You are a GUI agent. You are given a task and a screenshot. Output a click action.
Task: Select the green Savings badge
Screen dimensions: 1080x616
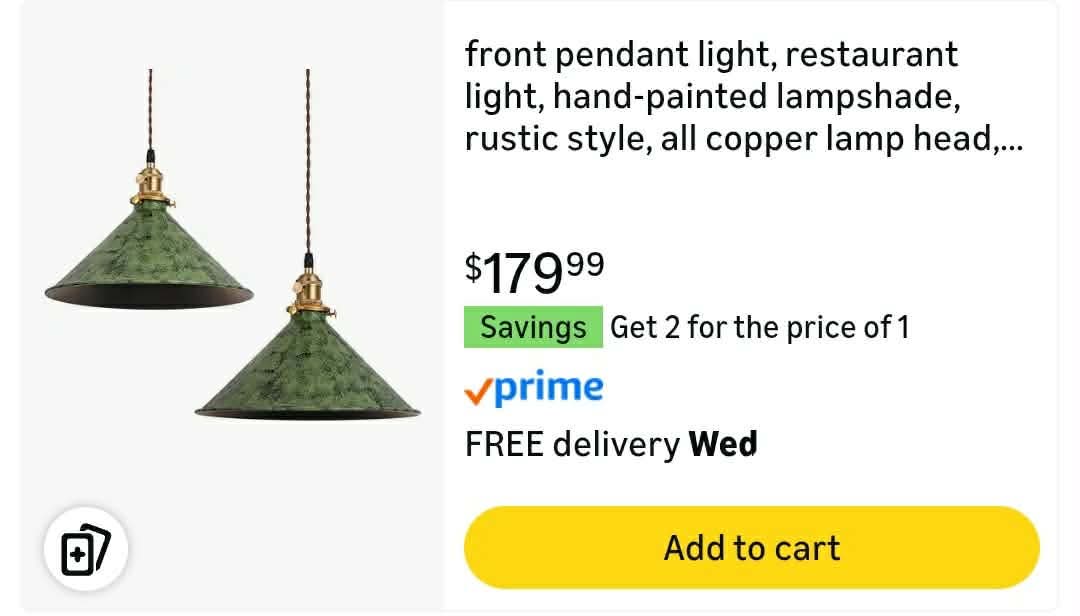click(533, 327)
